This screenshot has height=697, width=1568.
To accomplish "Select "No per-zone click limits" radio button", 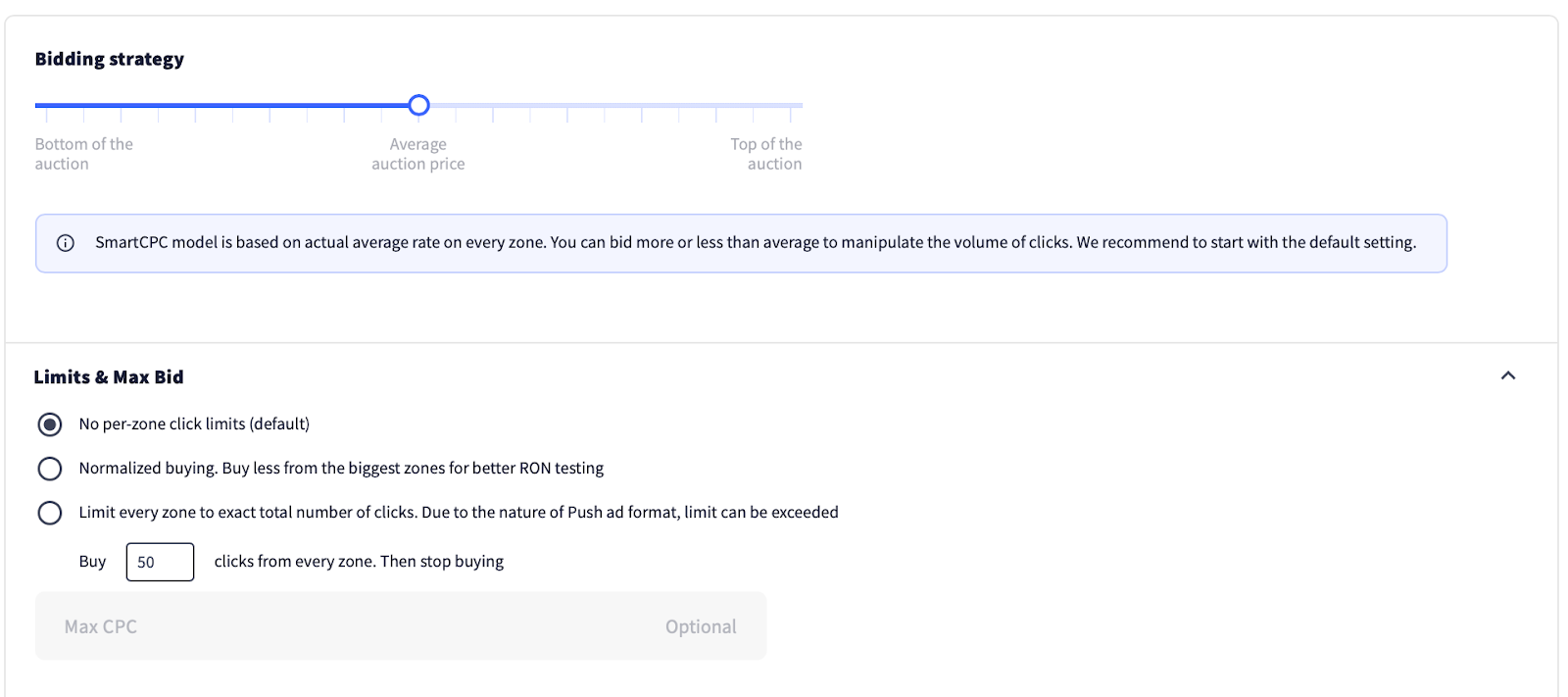I will coord(50,424).
